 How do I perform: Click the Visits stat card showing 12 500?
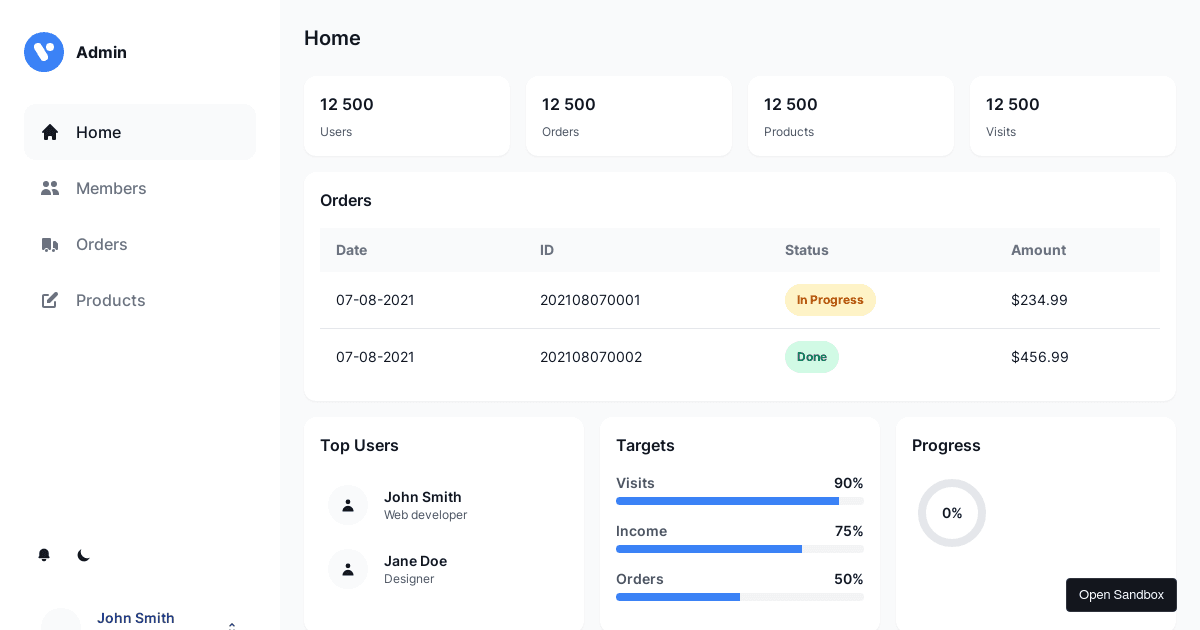tap(1073, 116)
